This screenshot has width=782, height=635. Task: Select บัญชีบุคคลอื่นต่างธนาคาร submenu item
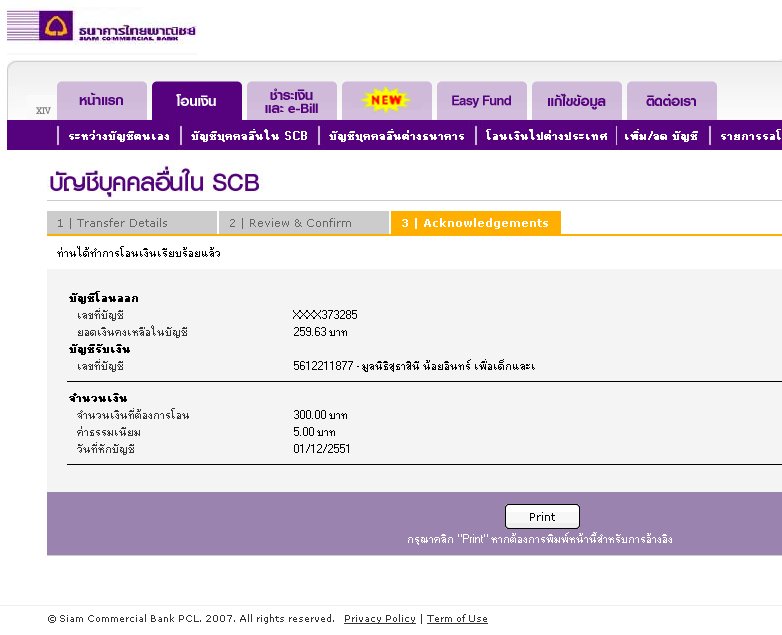click(x=397, y=136)
